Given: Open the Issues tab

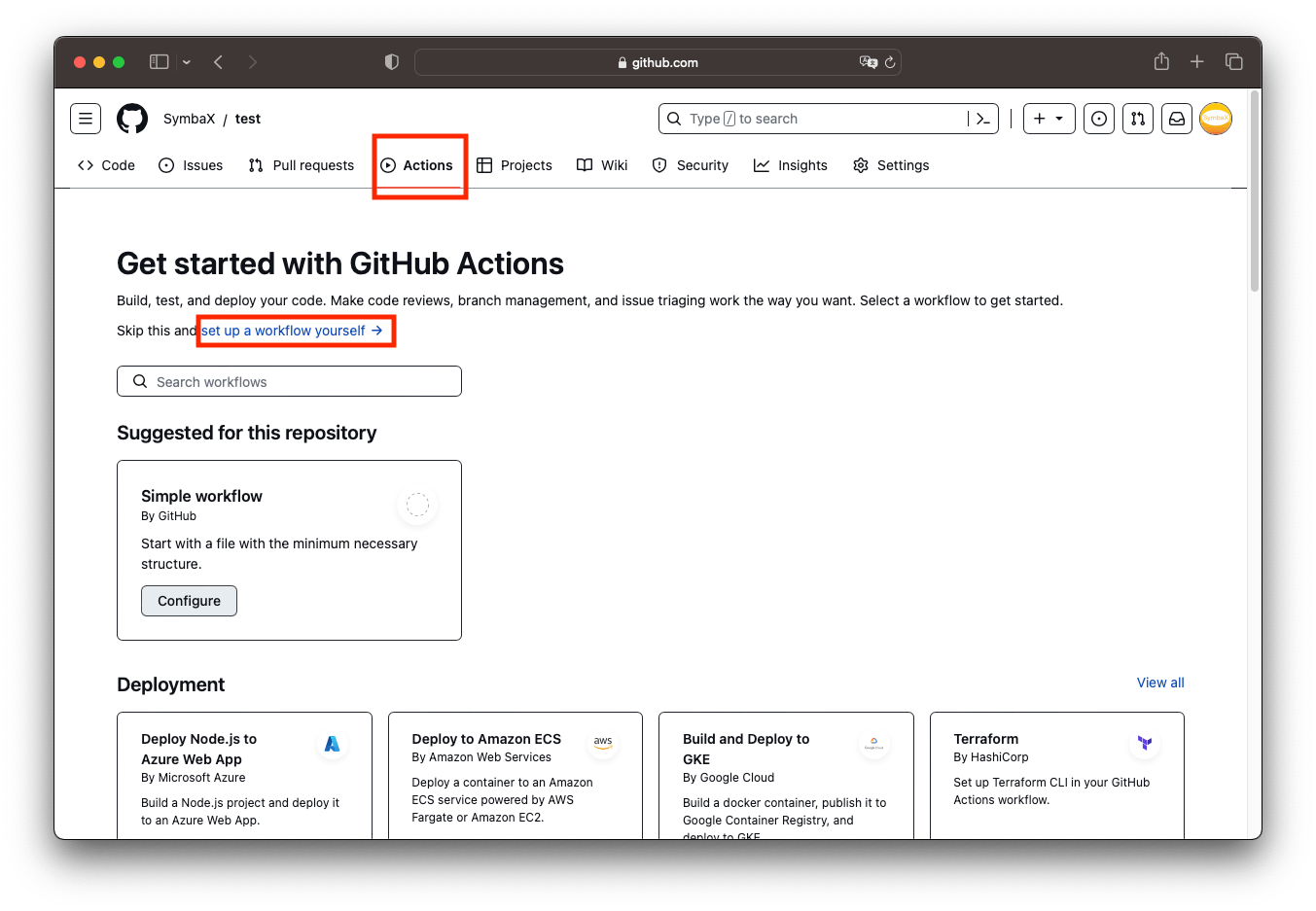Looking at the screenshot, I should tap(191, 165).
